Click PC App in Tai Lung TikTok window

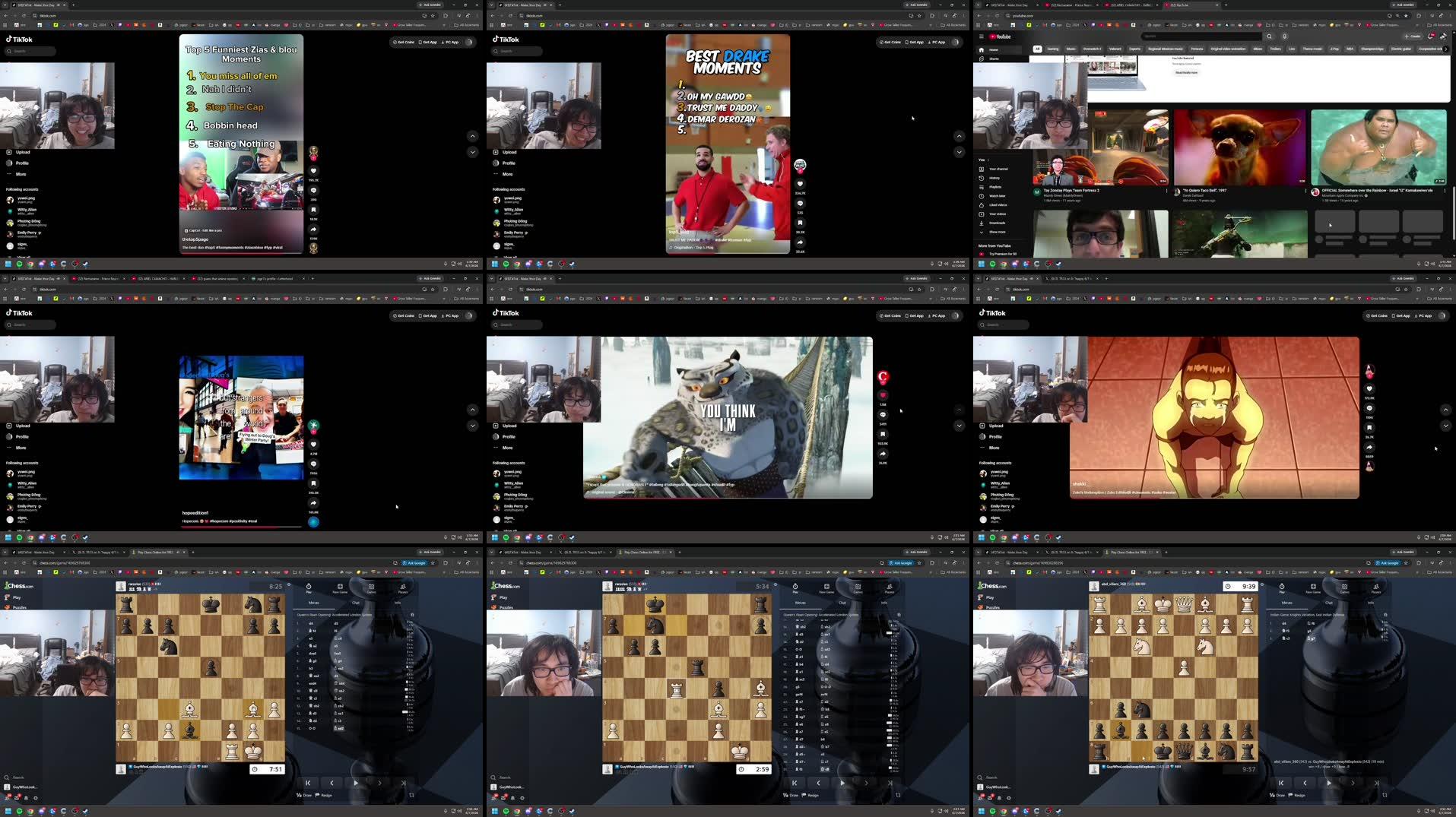(x=937, y=315)
